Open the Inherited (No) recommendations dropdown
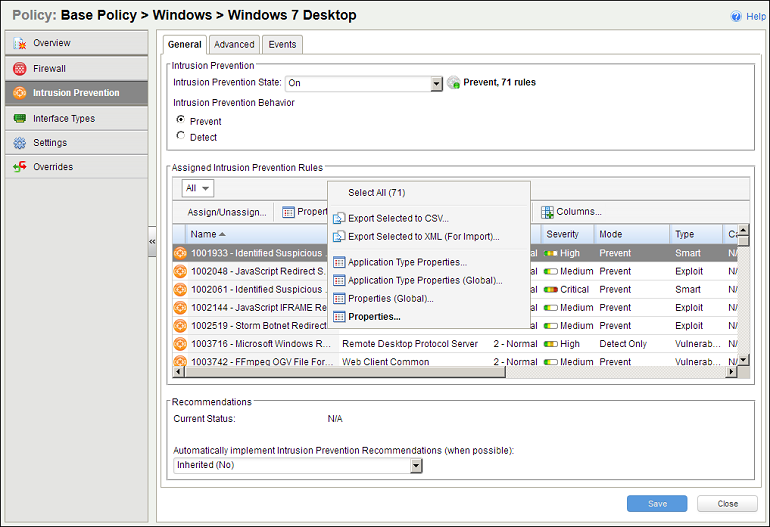 tap(416, 465)
